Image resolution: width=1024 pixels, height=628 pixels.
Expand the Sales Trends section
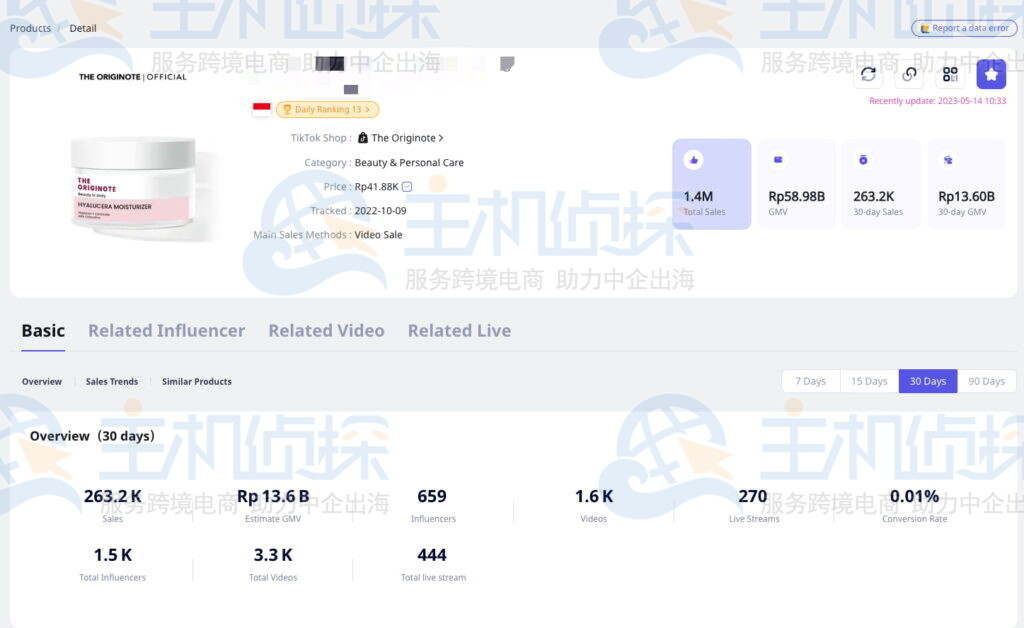click(111, 381)
